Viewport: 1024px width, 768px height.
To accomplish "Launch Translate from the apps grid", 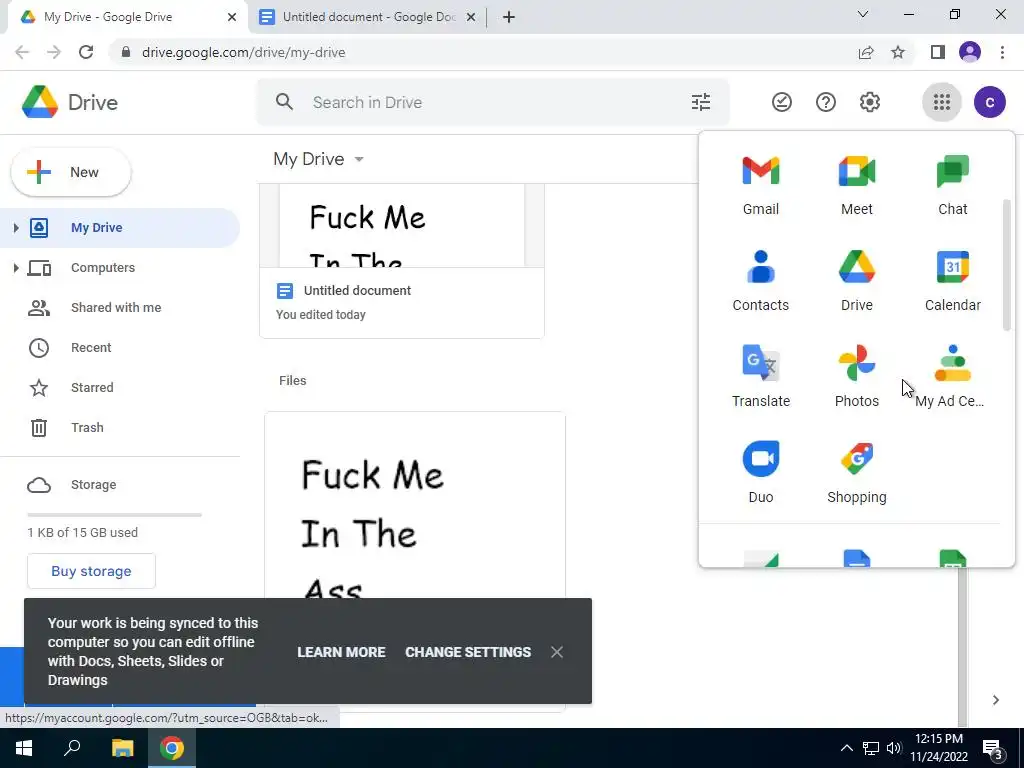I will (760, 377).
